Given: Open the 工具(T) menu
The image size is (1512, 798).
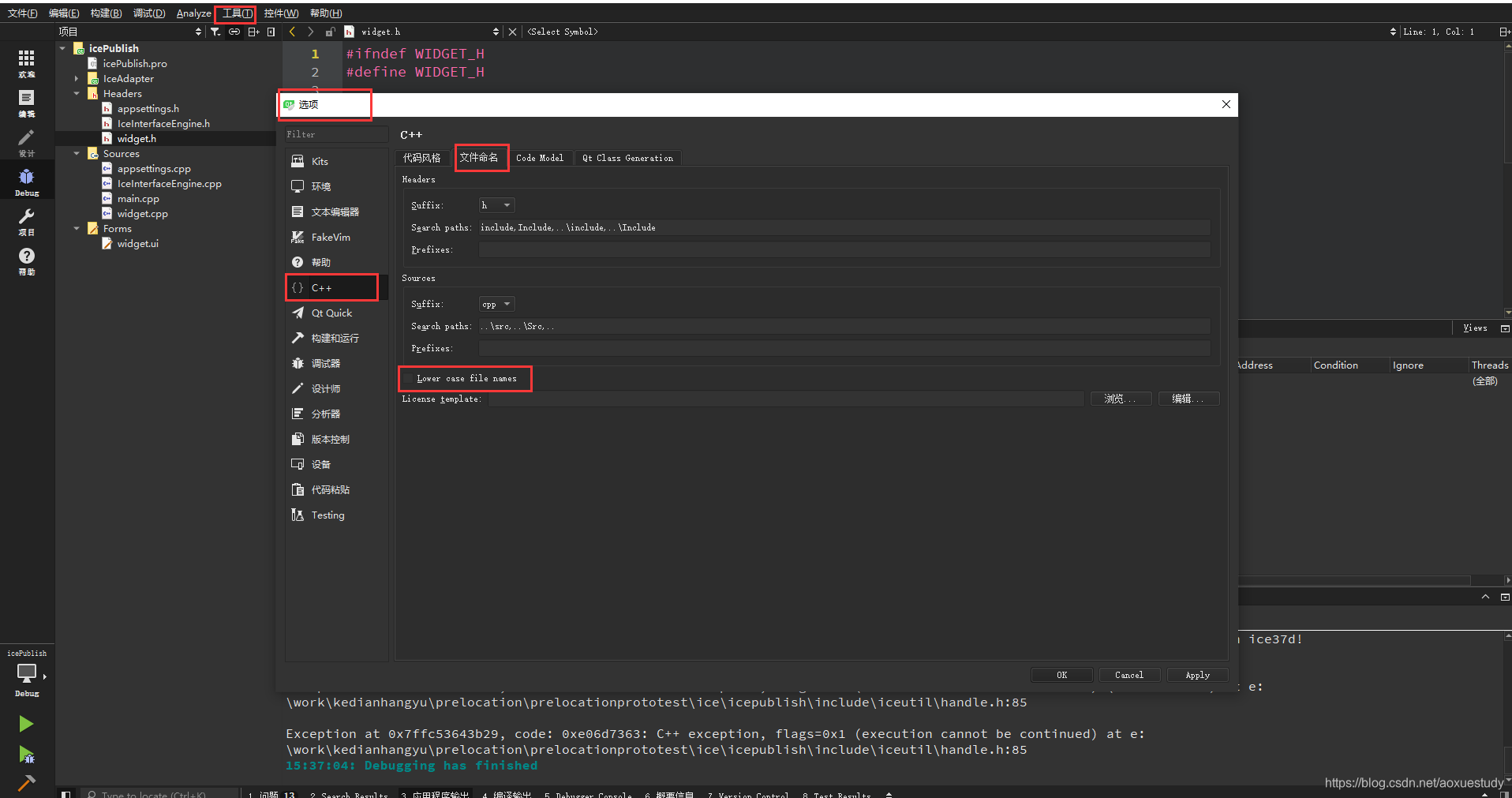Looking at the screenshot, I should 237,13.
